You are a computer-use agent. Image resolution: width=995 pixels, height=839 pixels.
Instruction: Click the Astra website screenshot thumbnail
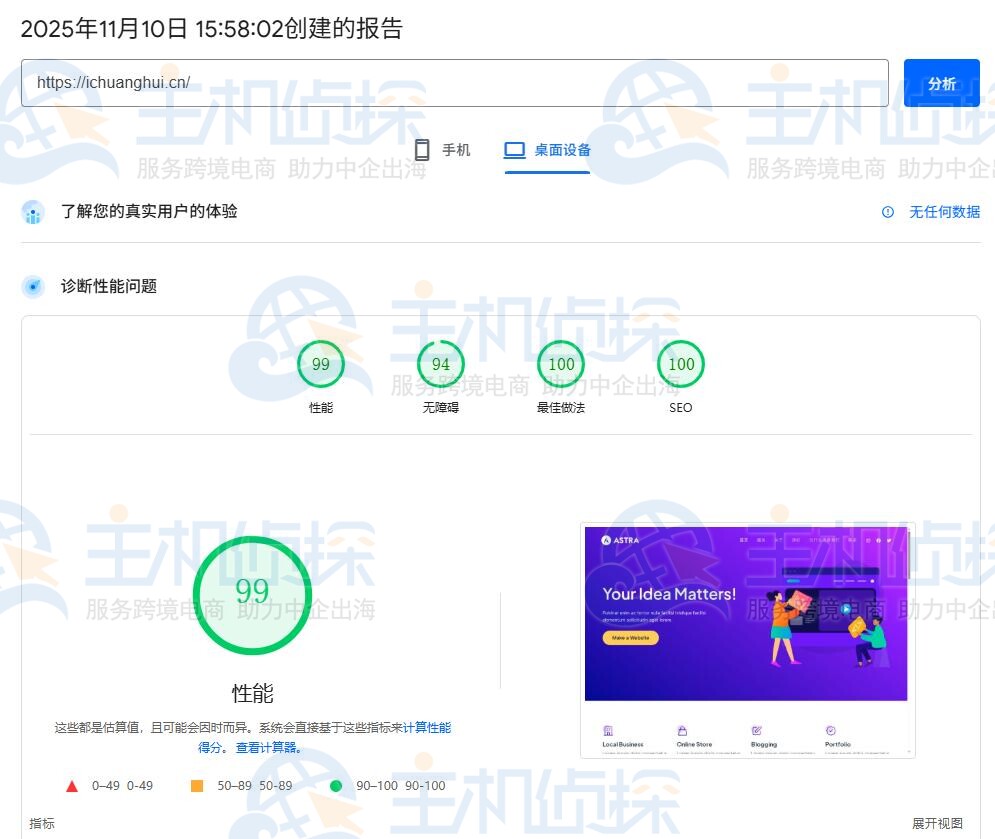pyautogui.click(x=747, y=640)
